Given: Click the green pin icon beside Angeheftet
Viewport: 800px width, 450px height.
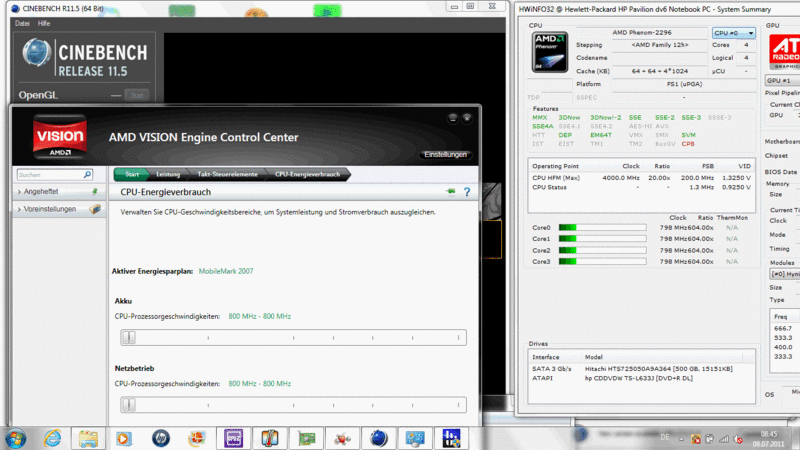Looking at the screenshot, I should (x=94, y=191).
